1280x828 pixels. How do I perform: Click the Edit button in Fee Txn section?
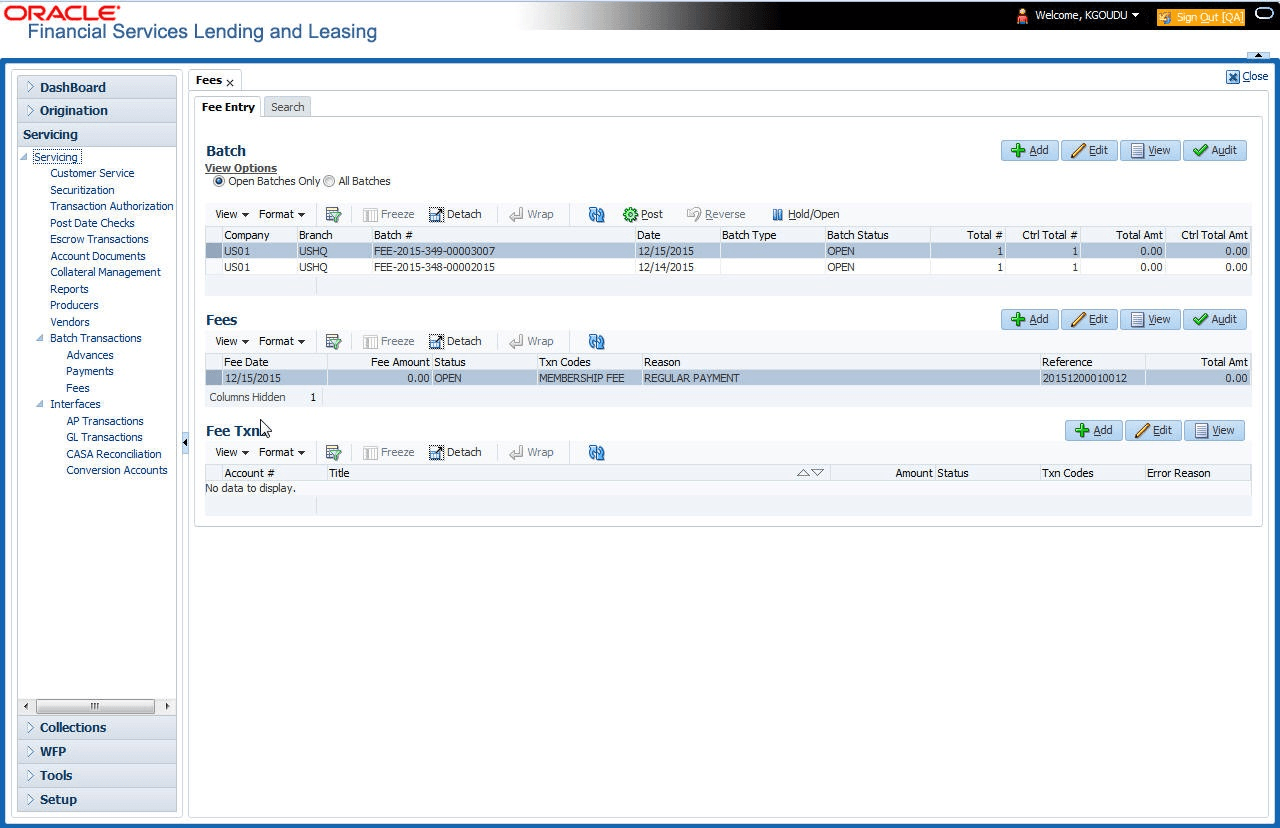1153,430
